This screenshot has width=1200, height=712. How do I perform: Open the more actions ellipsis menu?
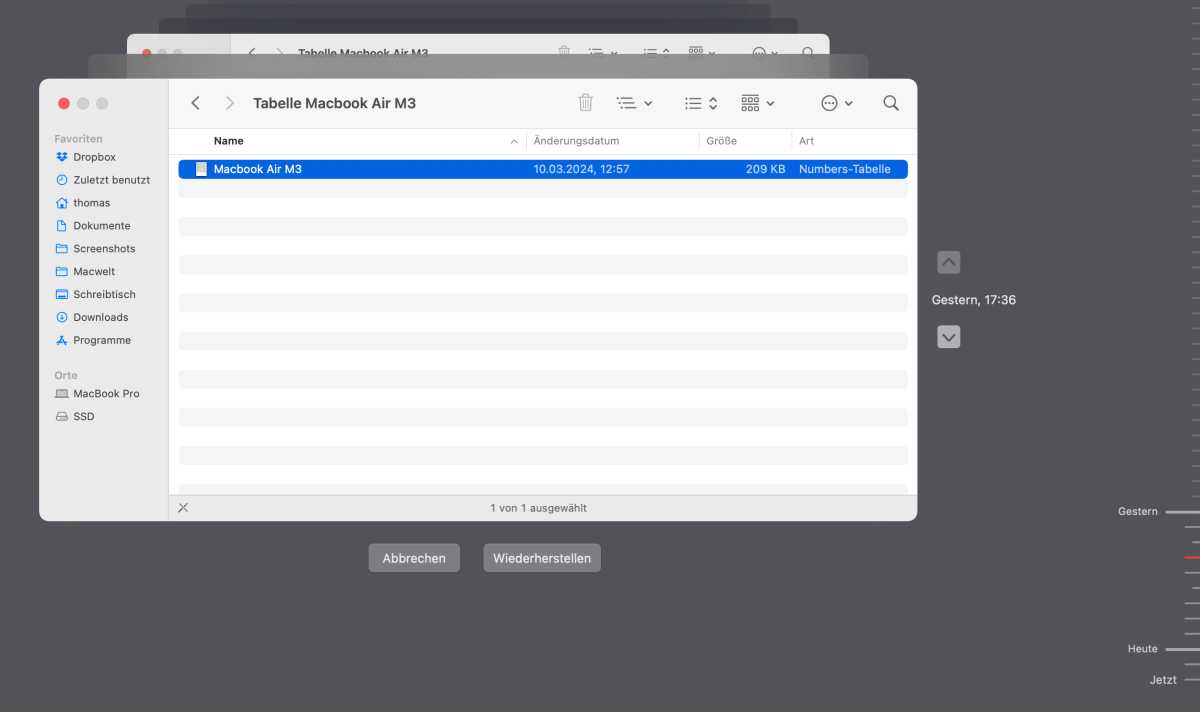point(836,103)
